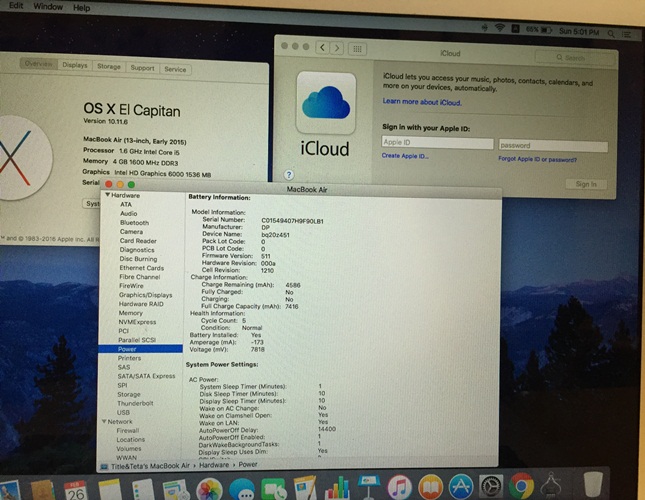The image size is (645, 500).
Task: Click the Wi-Fi status icon in menu bar
Action: pyautogui.click(x=500, y=28)
